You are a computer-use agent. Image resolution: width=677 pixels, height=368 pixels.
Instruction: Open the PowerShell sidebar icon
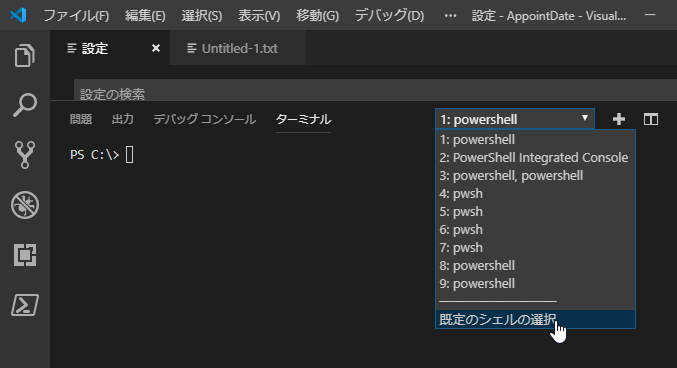[25, 305]
